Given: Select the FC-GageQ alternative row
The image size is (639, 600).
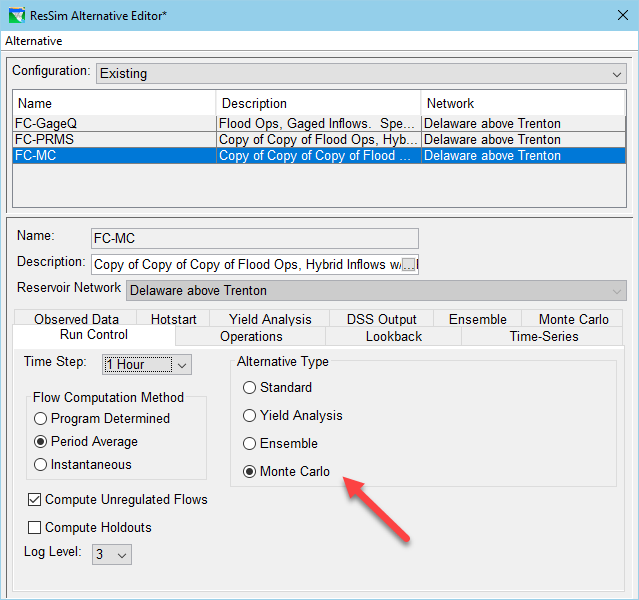Looking at the screenshot, I should (114, 124).
